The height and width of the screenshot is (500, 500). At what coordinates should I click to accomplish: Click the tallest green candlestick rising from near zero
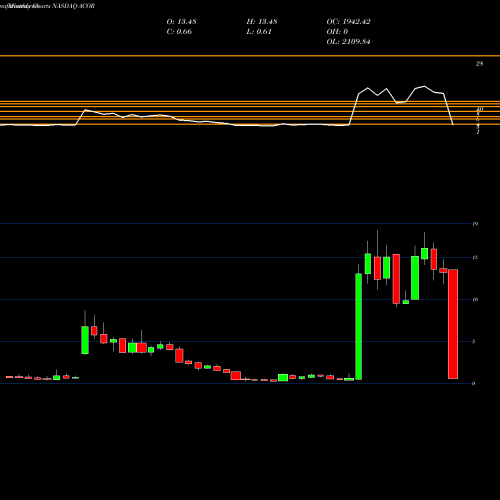pyautogui.click(x=359, y=326)
